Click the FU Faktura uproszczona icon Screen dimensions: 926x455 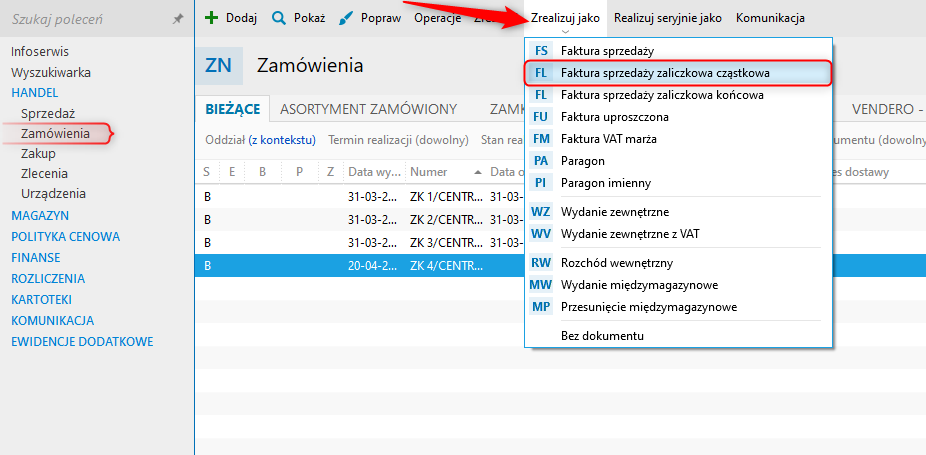click(x=541, y=117)
